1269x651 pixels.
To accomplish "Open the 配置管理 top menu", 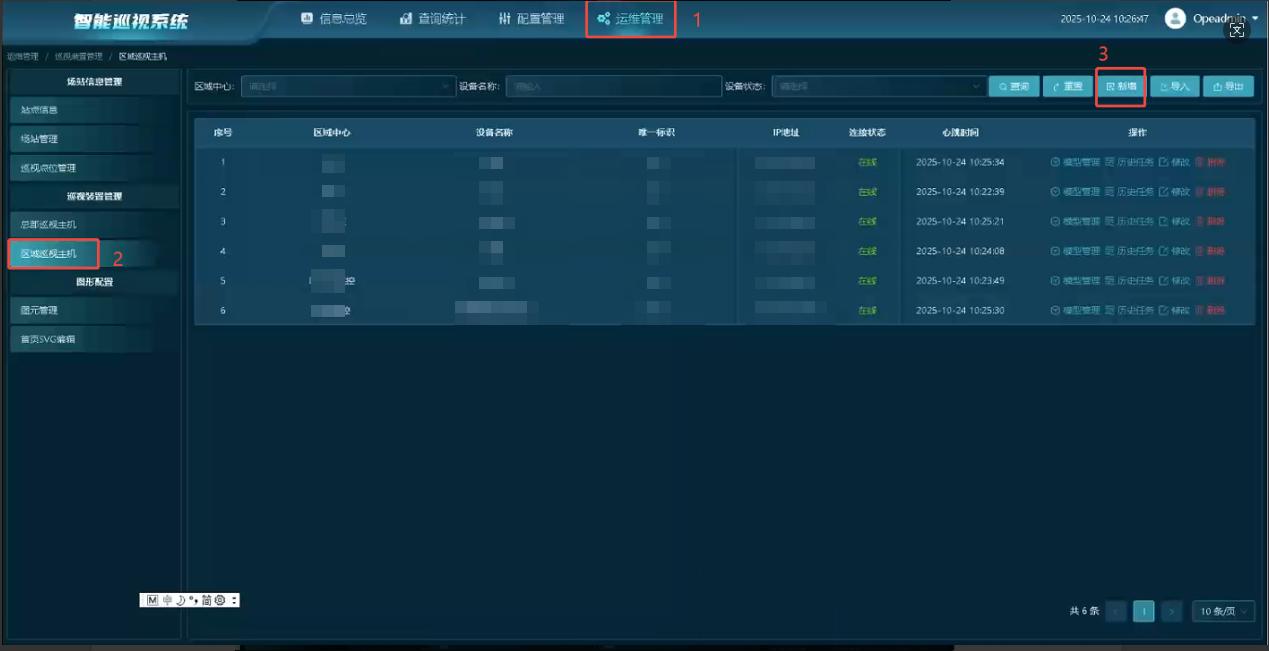I will [531, 19].
